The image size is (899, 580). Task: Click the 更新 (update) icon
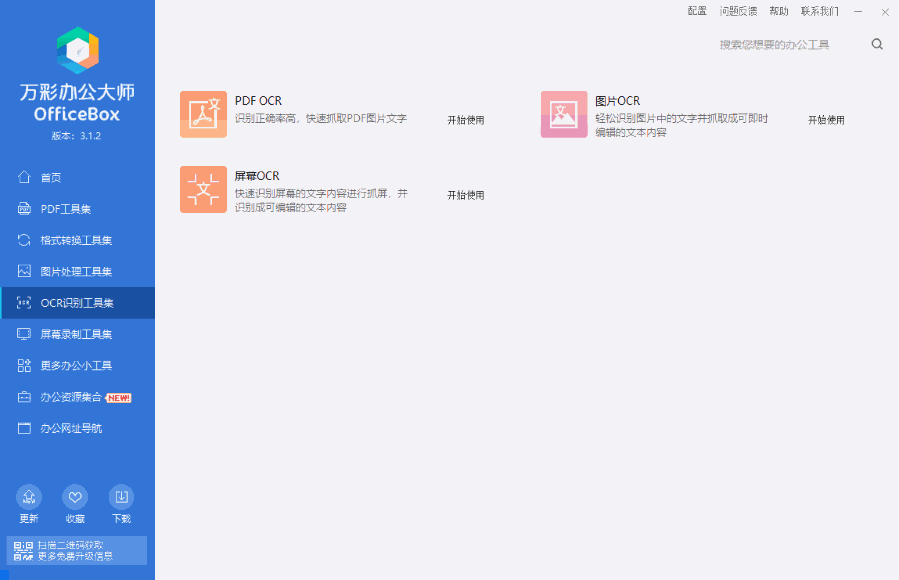click(28, 497)
